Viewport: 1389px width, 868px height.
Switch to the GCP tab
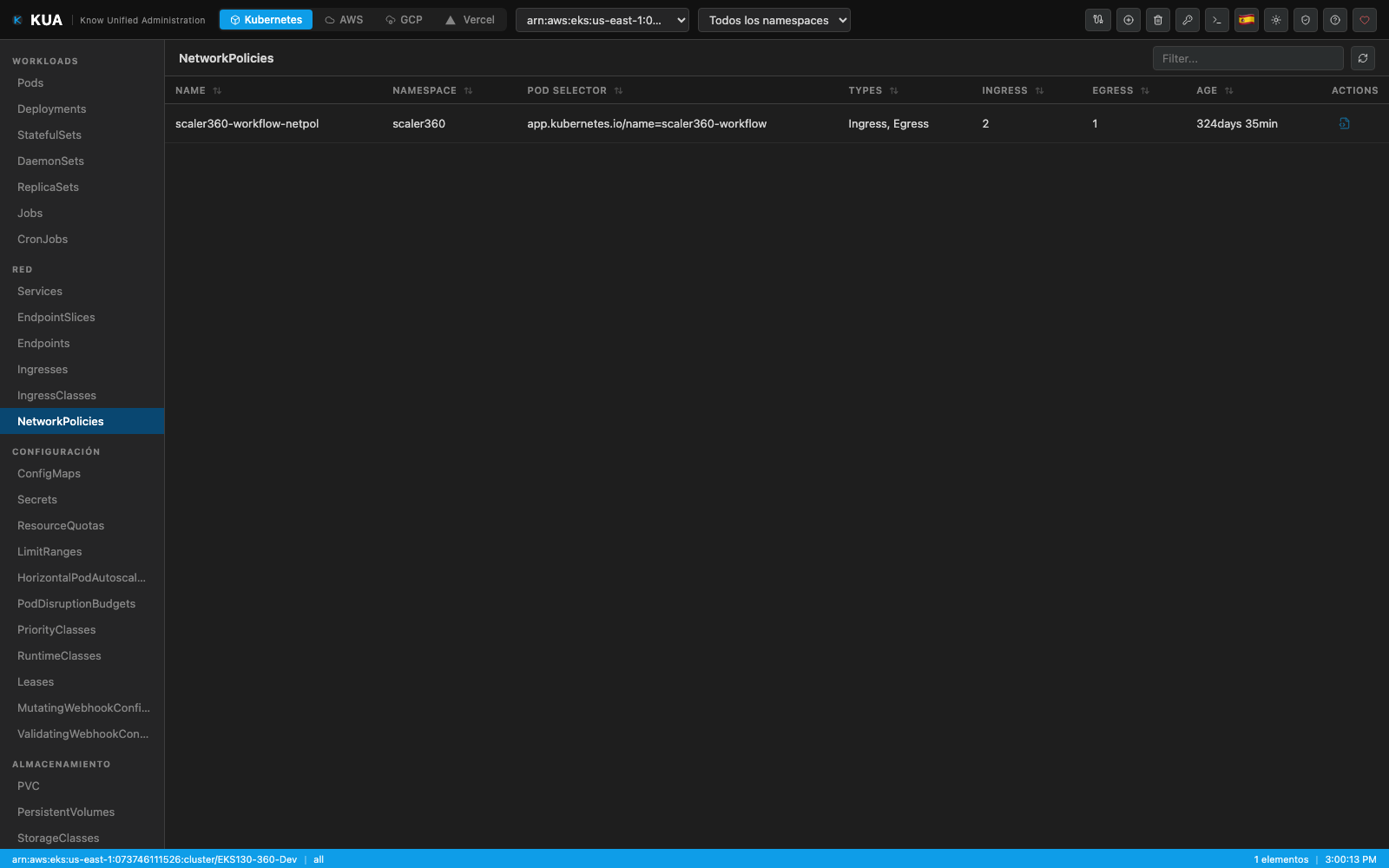pyautogui.click(x=405, y=20)
